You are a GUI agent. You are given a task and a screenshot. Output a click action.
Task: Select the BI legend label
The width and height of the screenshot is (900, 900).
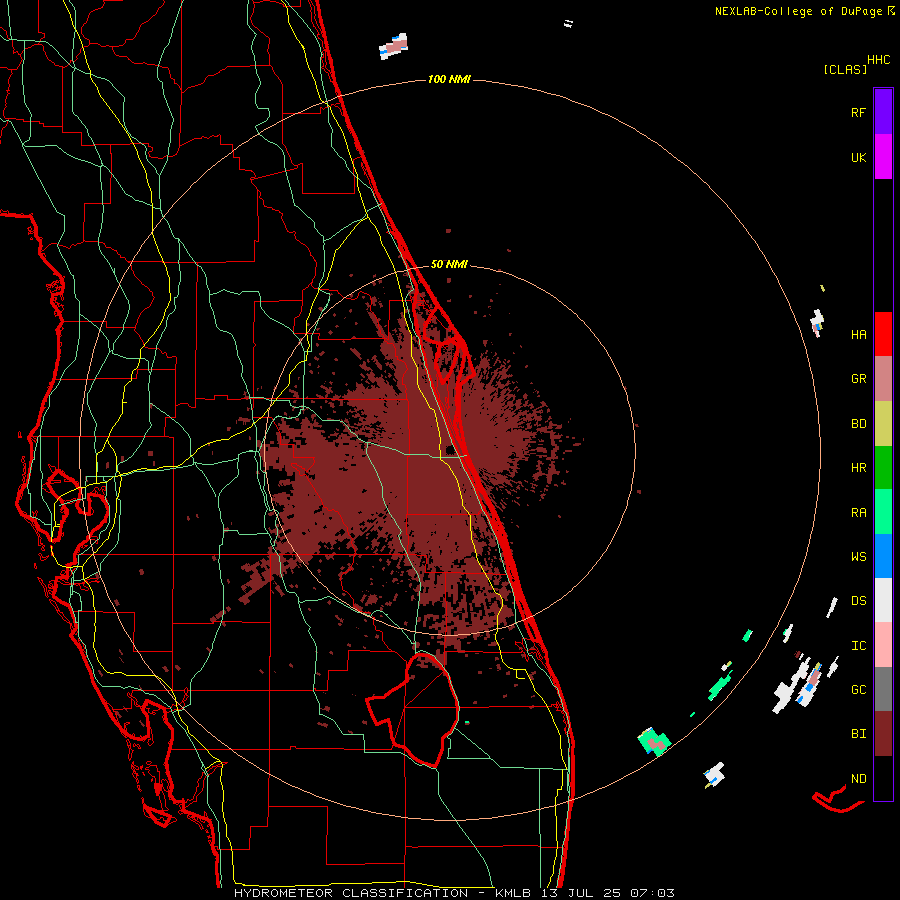(x=858, y=734)
